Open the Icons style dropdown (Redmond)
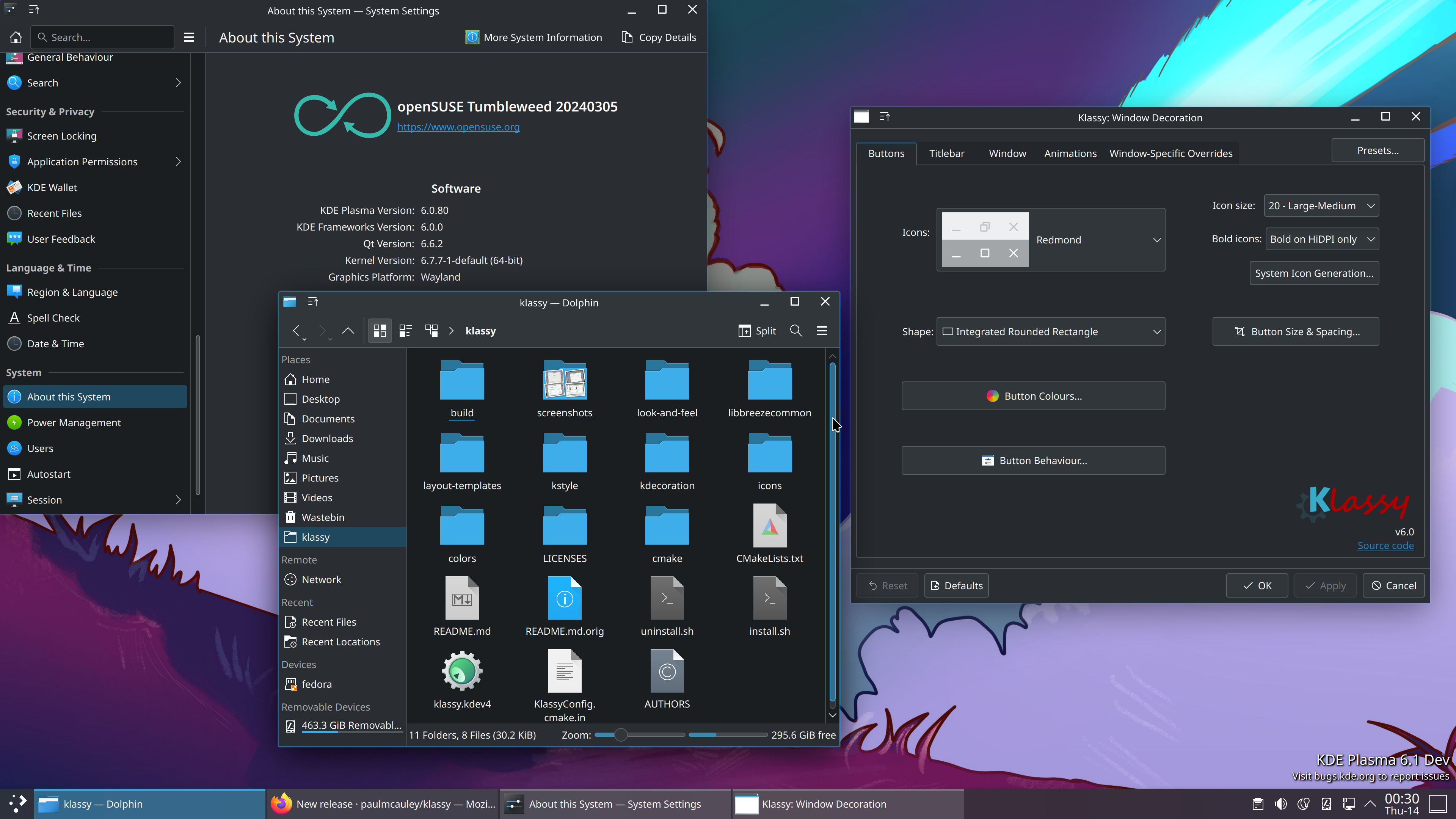The image size is (1456, 819). 1051,240
